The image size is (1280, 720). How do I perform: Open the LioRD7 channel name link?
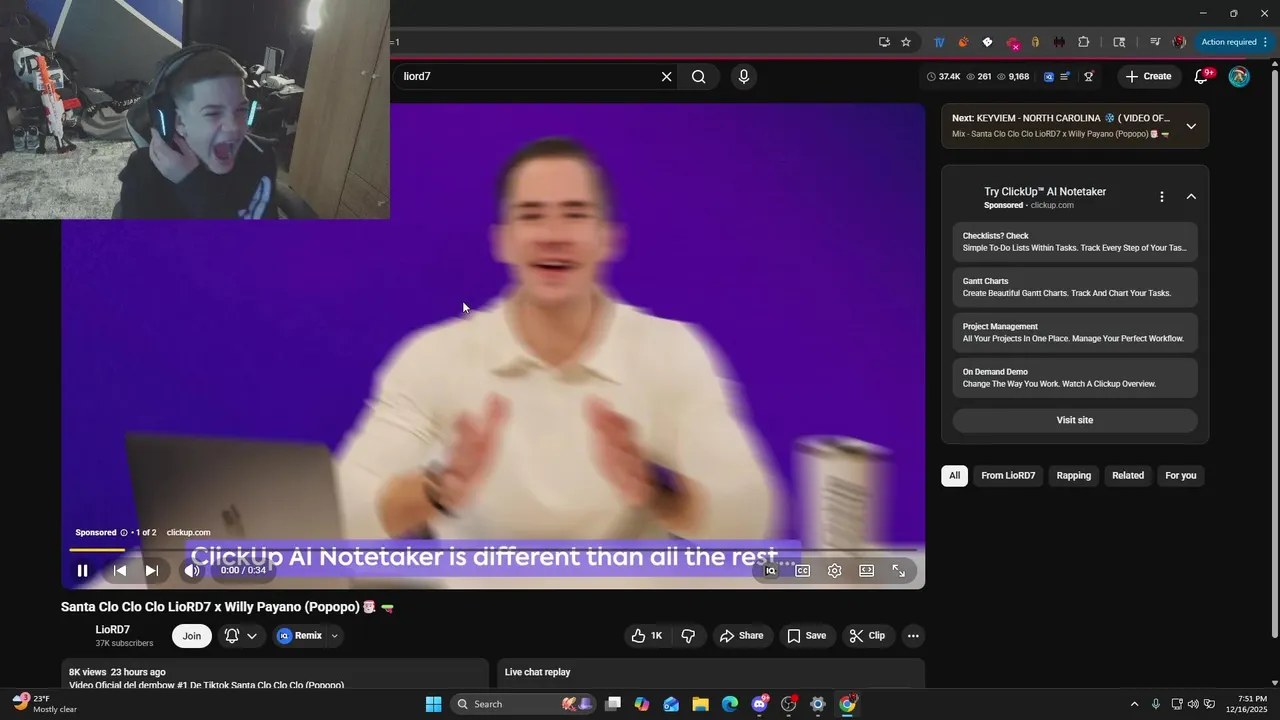pos(113,630)
